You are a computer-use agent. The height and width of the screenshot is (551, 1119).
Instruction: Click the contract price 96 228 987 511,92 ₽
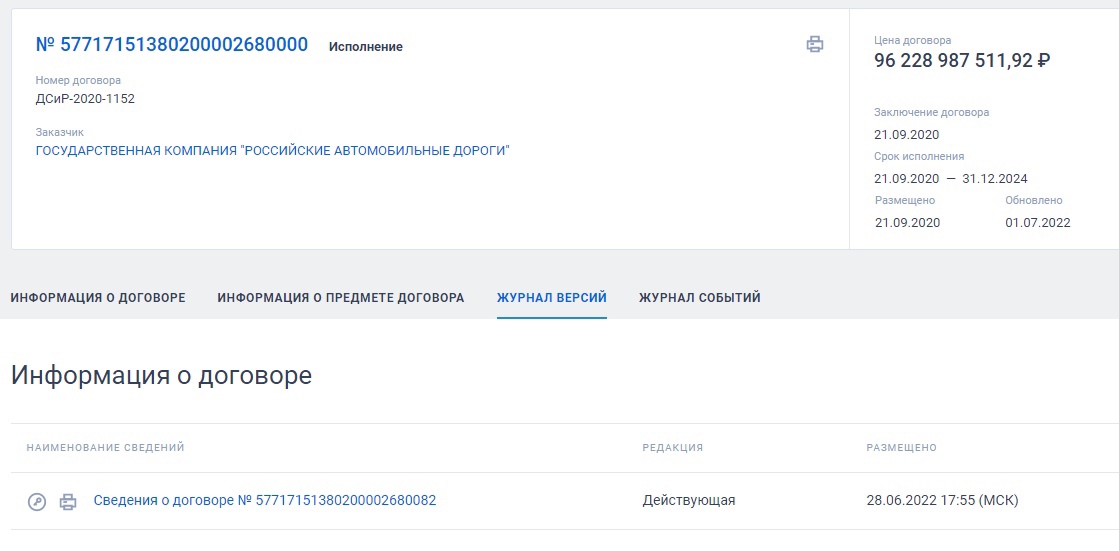click(962, 61)
